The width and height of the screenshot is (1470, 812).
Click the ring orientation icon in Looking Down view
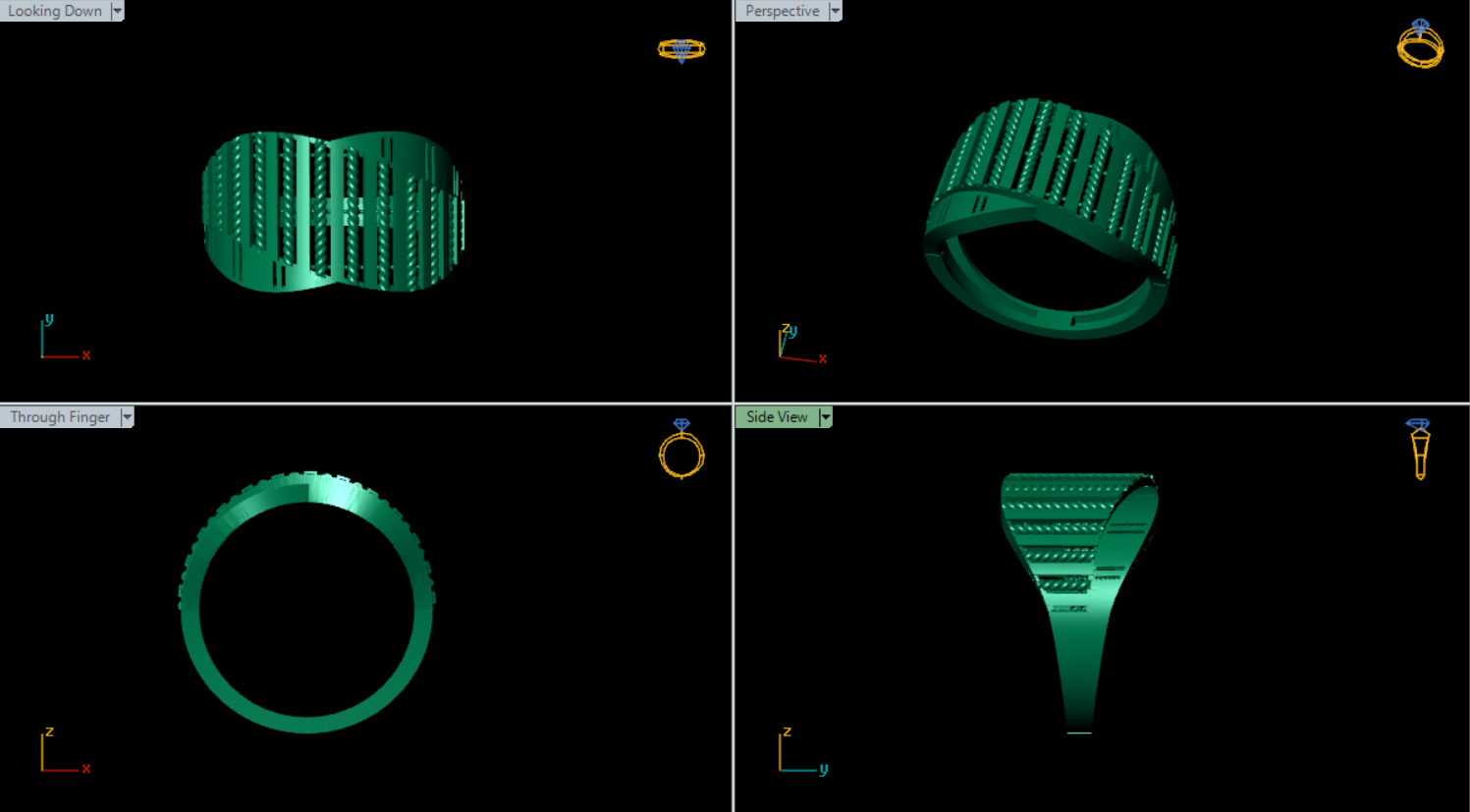point(681,49)
